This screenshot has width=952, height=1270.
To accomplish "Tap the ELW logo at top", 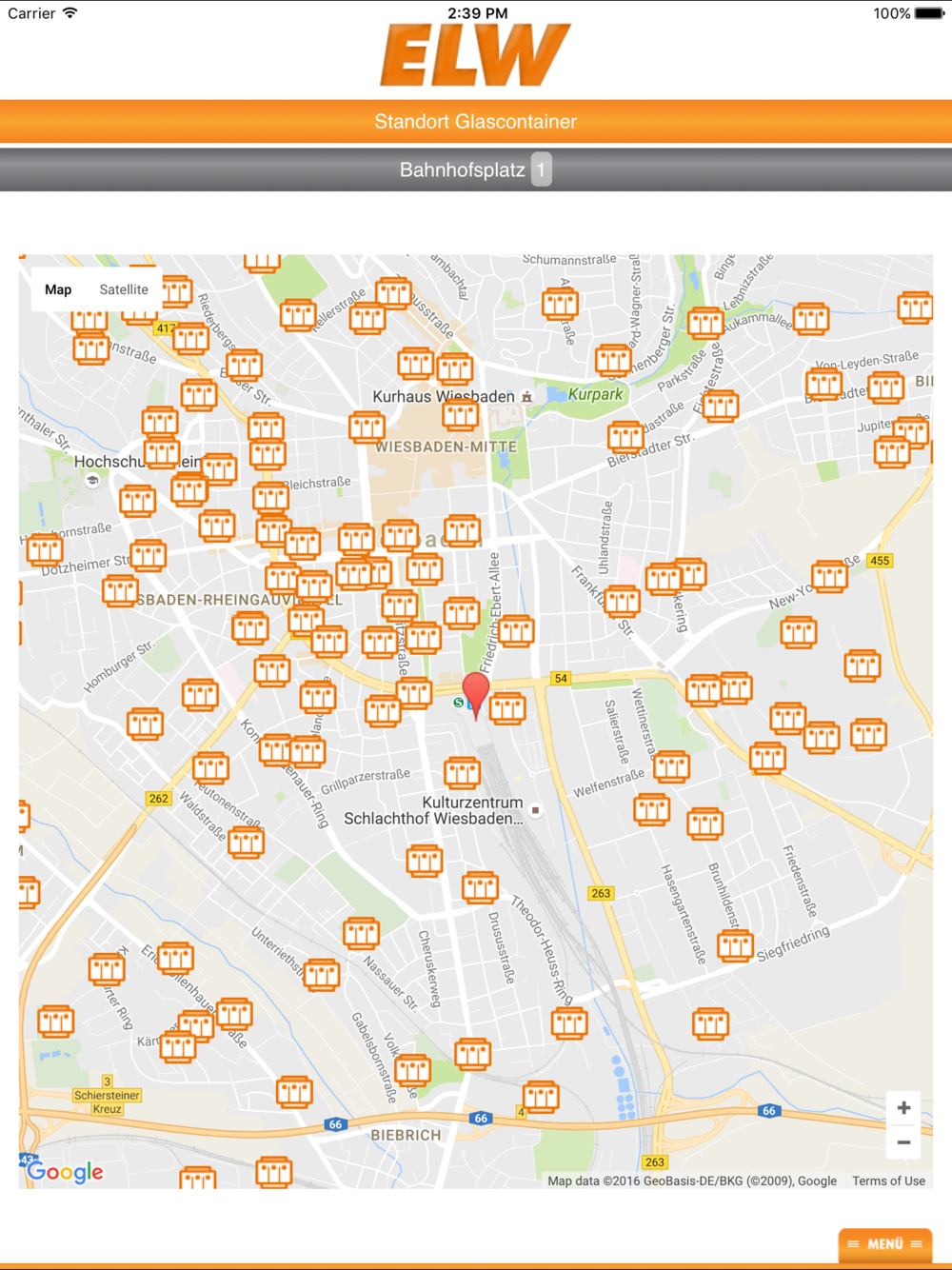I will [475, 55].
